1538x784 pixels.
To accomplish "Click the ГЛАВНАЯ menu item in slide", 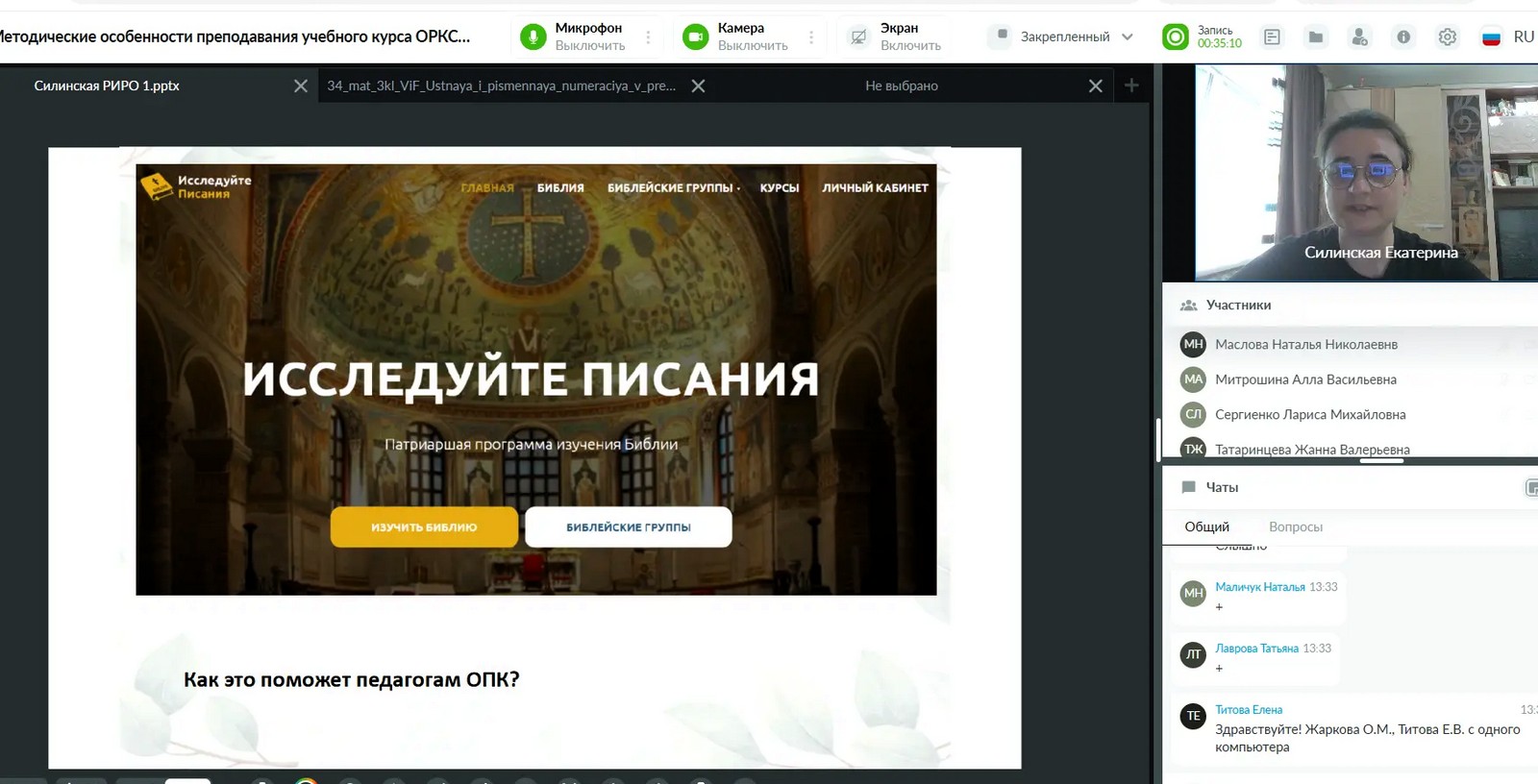I will click(487, 188).
